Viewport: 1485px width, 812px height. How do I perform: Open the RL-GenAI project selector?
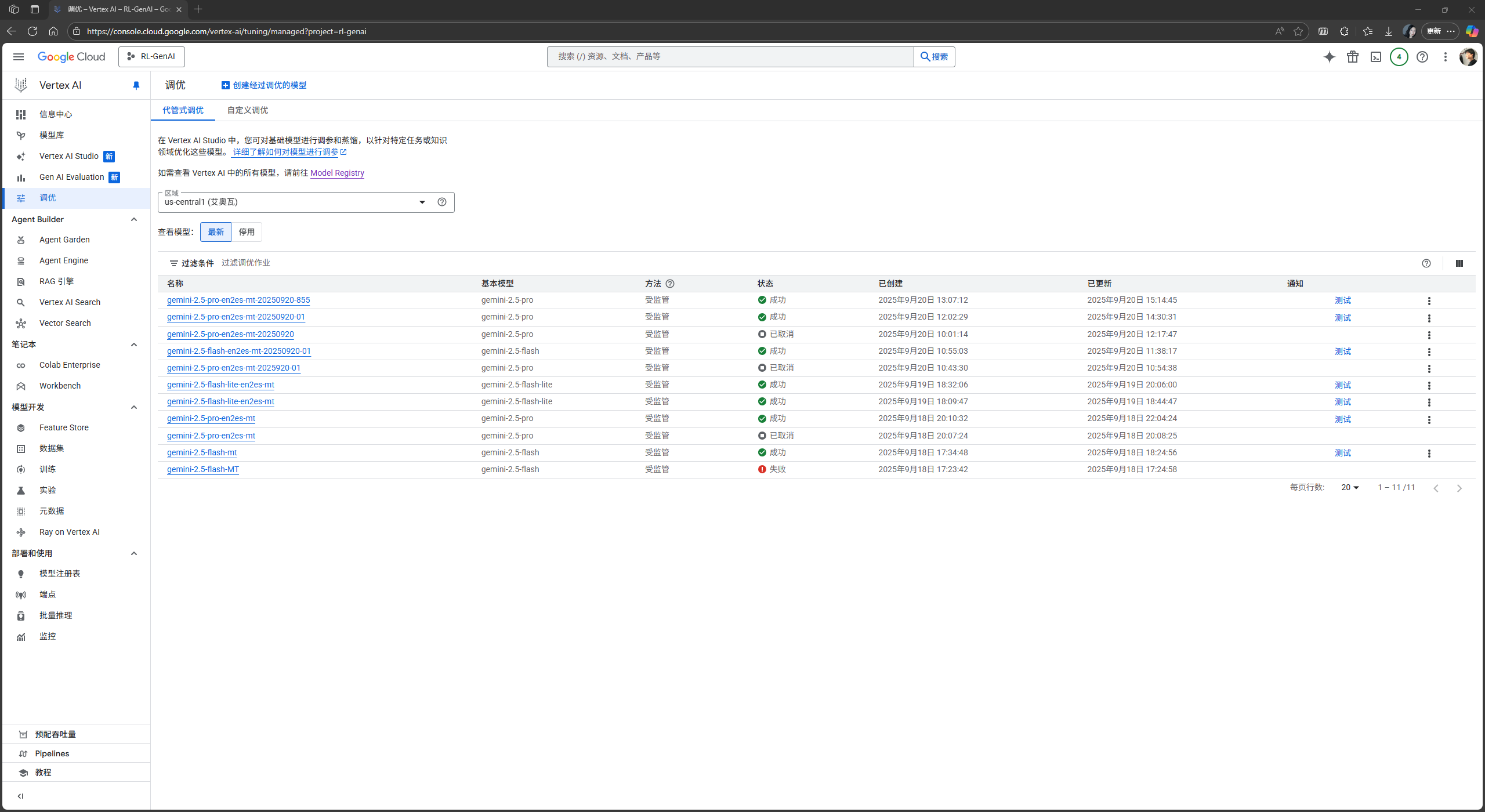coord(152,57)
